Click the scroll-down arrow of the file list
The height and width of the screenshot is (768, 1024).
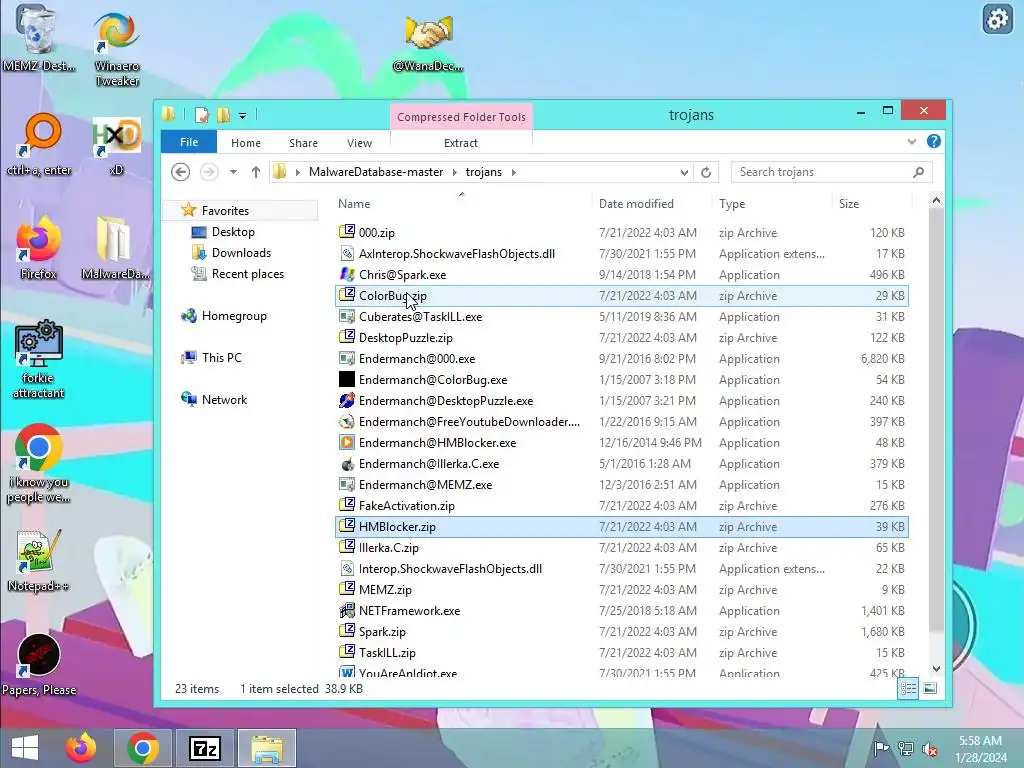point(936,669)
